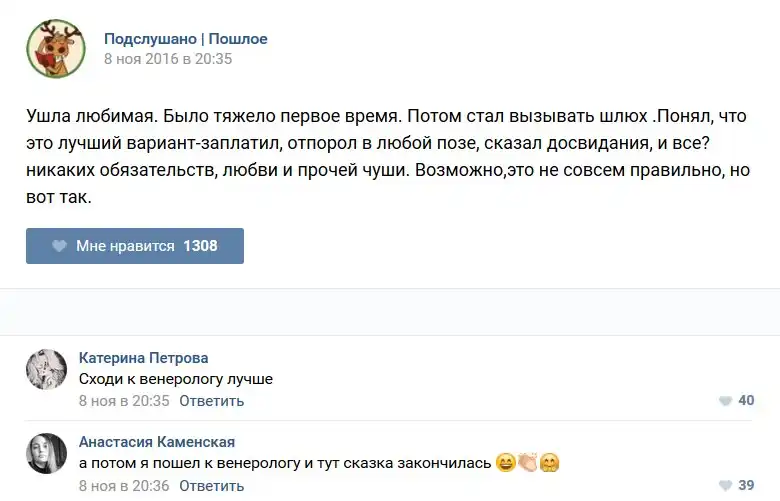The height and width of the screenshot is (501, 780).
Task: Like Анастасия Каменская's comment with the heart icon
Action: (x=725, y=486)
